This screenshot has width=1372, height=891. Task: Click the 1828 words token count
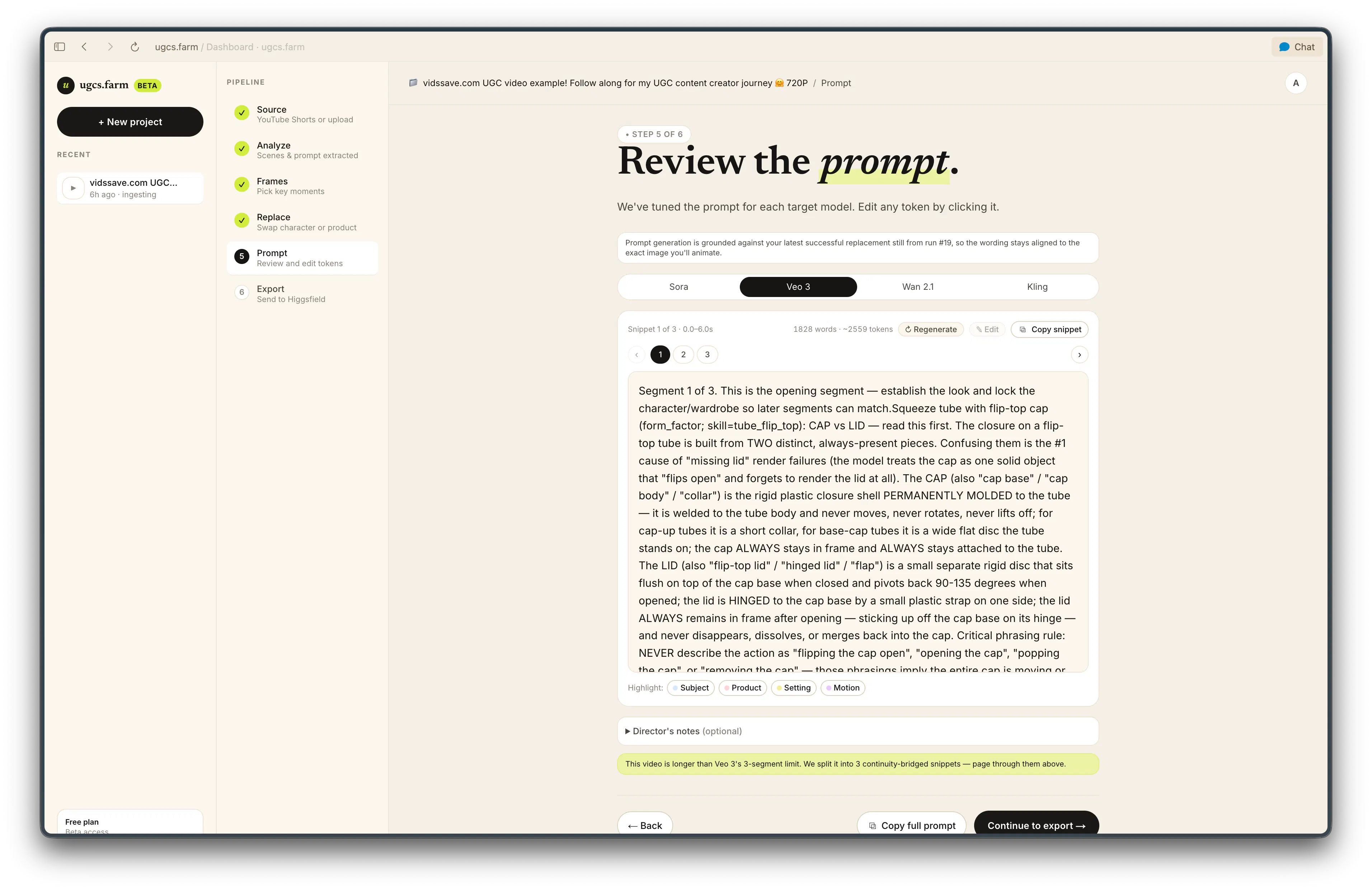click(x=843, y=329)
